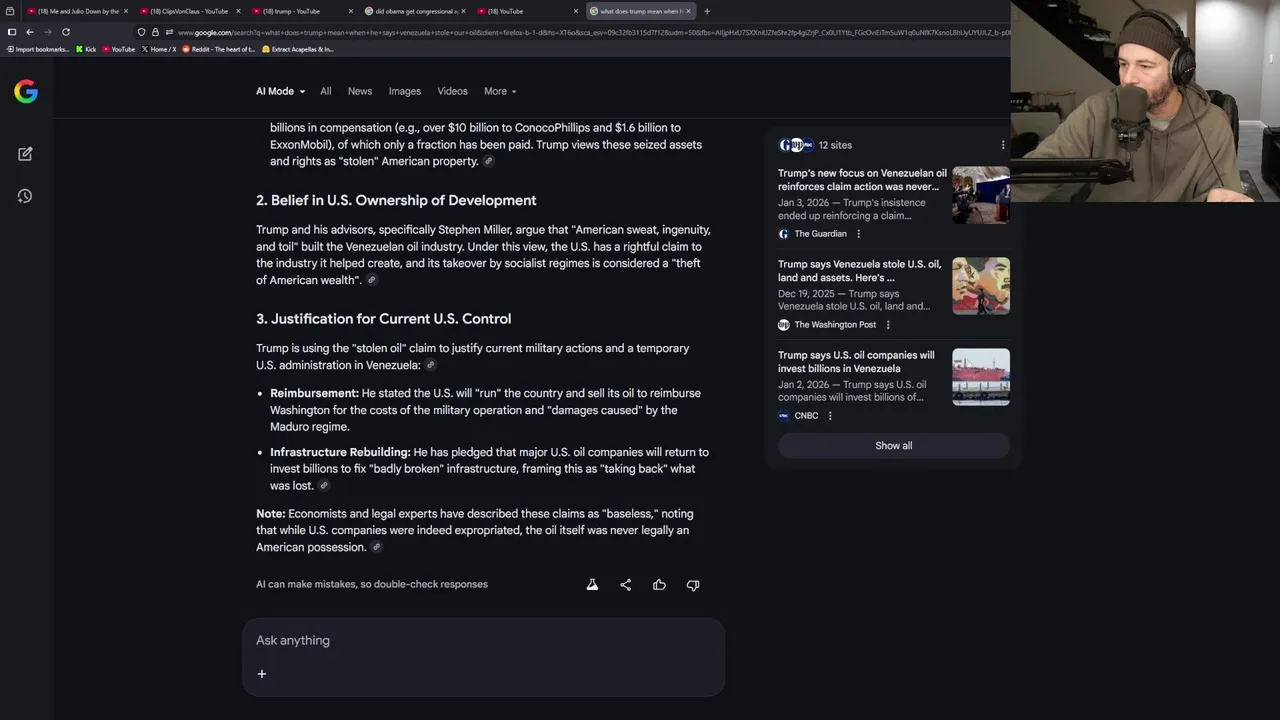This screenshot has height=720, width=1280.
Task: Open source link icon after "theft of American wealth"
Action: 371,281
